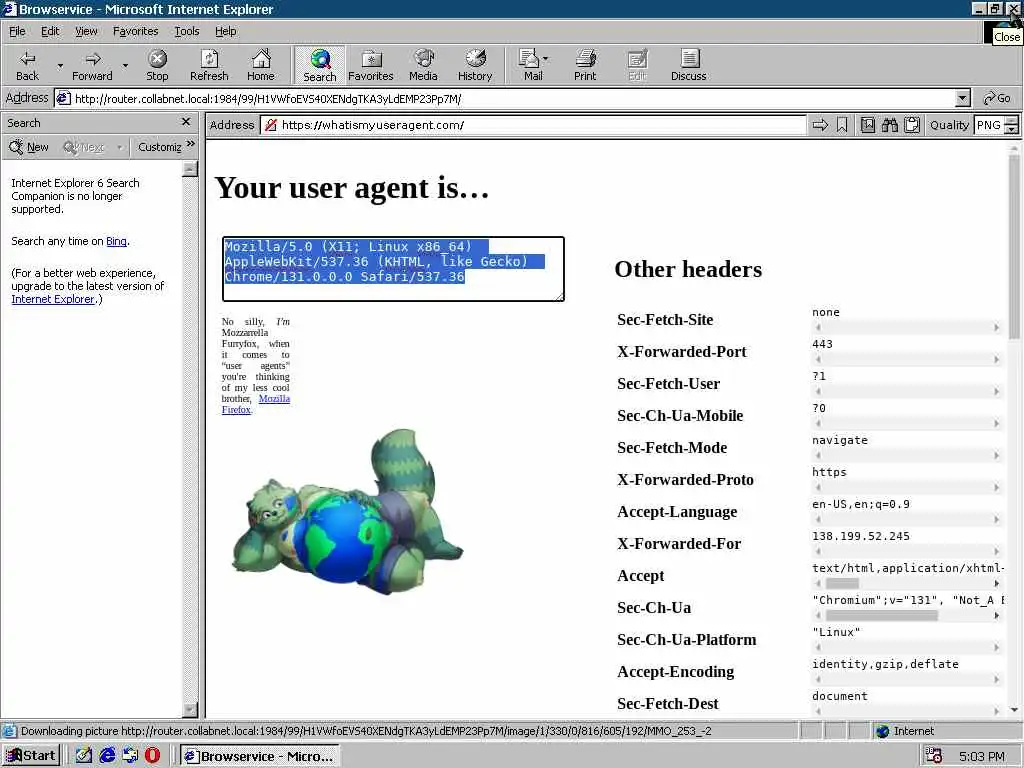Decrease Quality with the down stepper arrow

pos(1012,129)
